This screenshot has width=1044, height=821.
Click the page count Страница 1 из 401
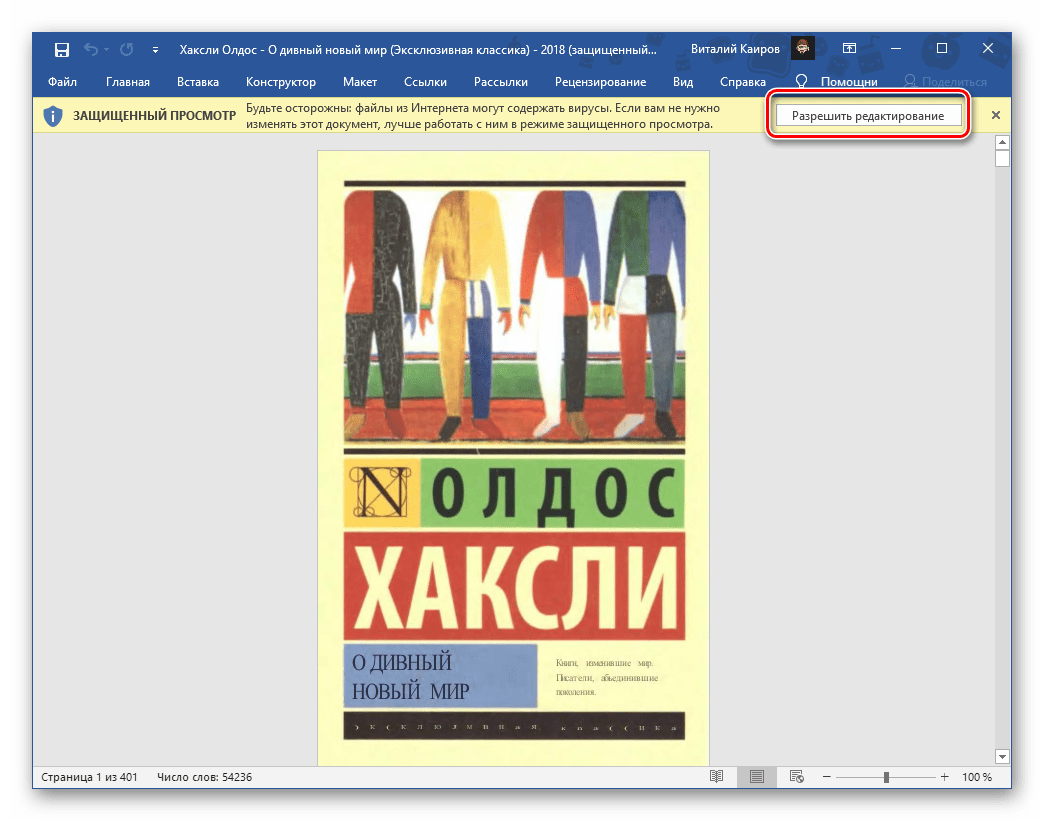89,777
